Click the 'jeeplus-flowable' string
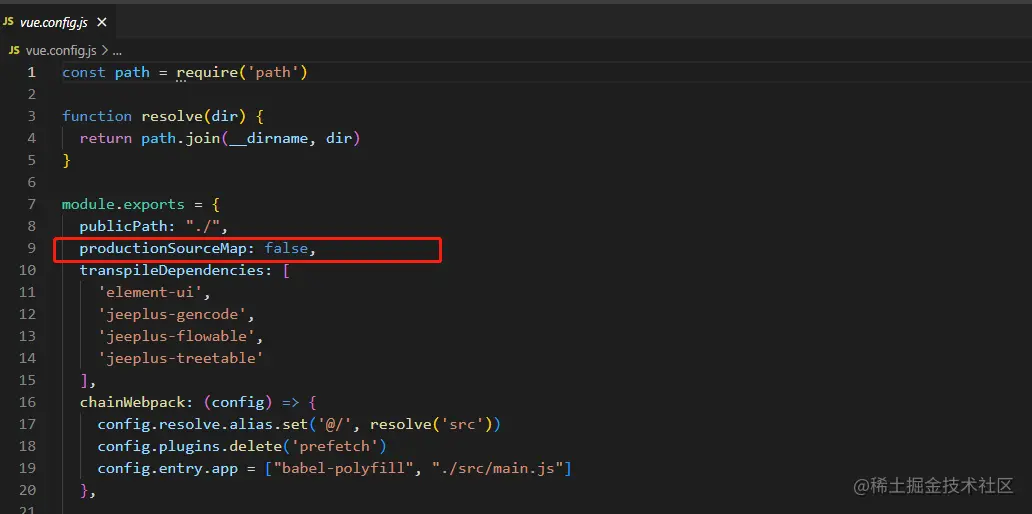This screenshot has width=1032, height=514. point(176,336)
